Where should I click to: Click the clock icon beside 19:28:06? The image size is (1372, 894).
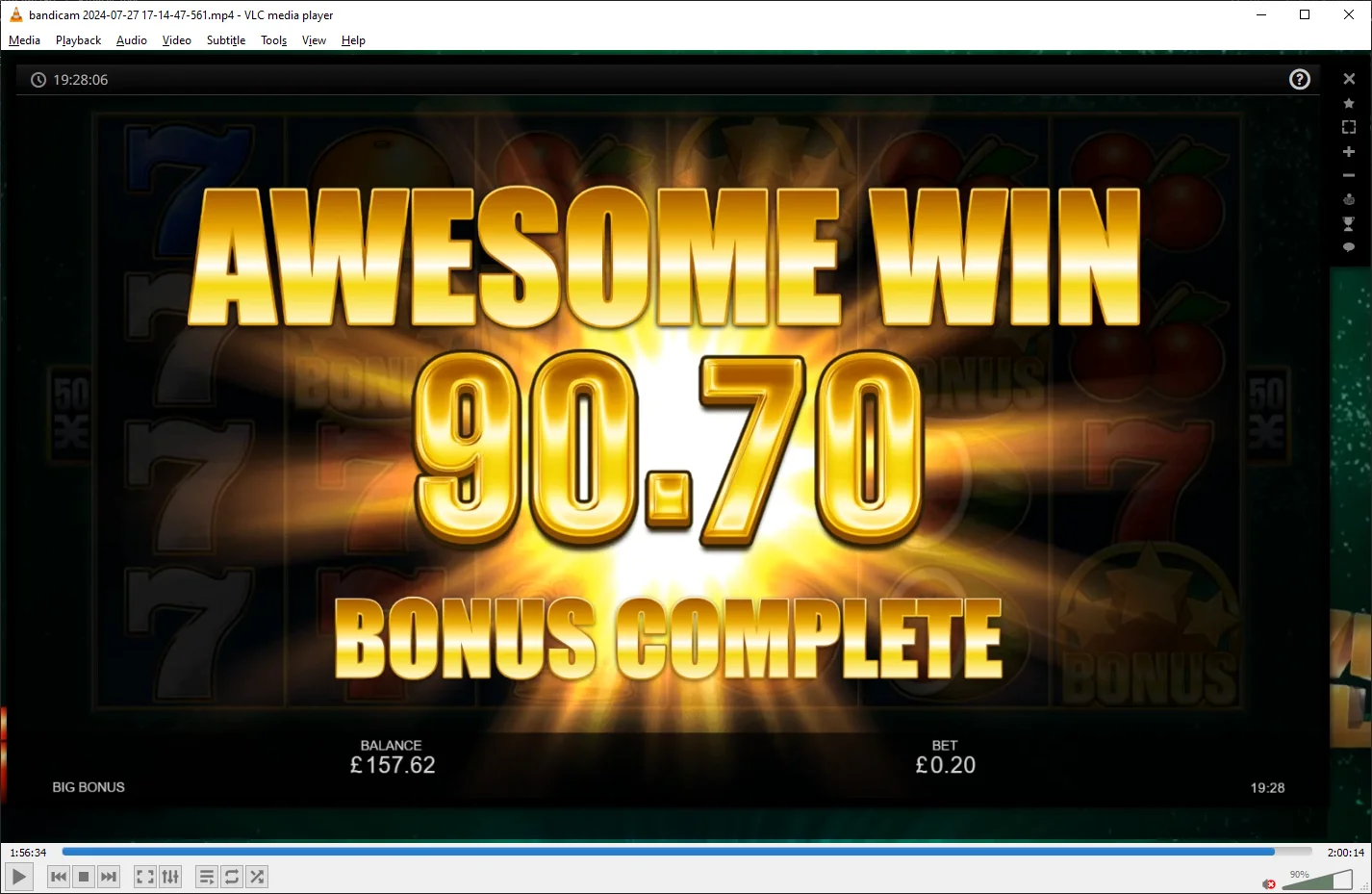(x=38, y=80)
